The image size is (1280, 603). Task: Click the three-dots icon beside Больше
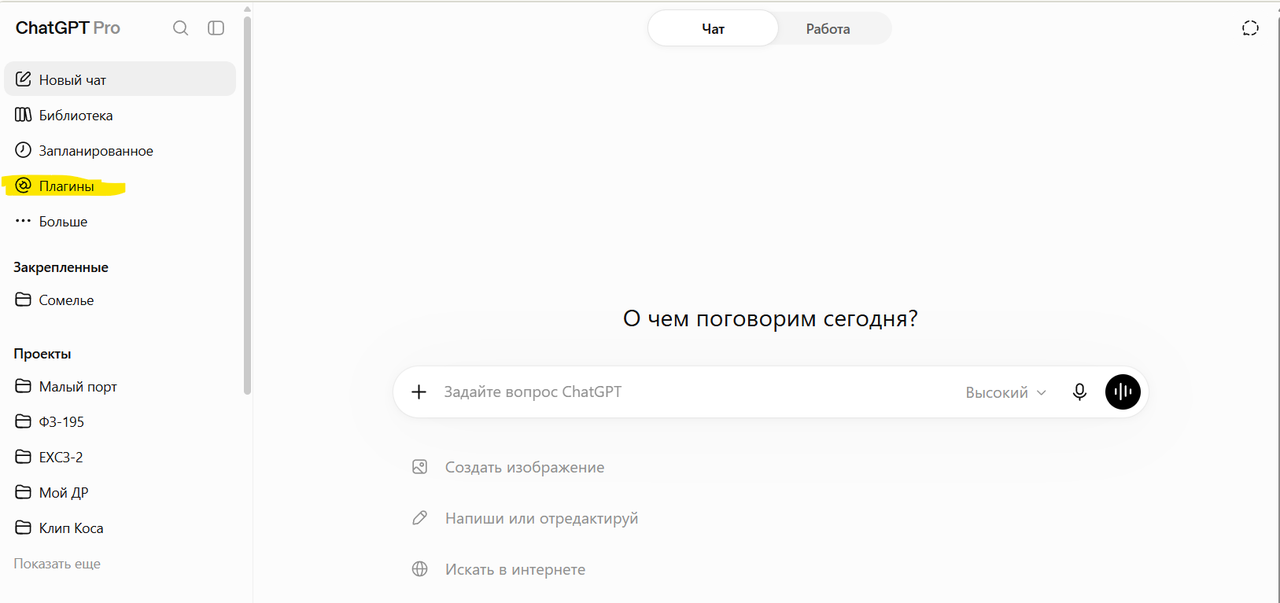(x=23, y=221)
